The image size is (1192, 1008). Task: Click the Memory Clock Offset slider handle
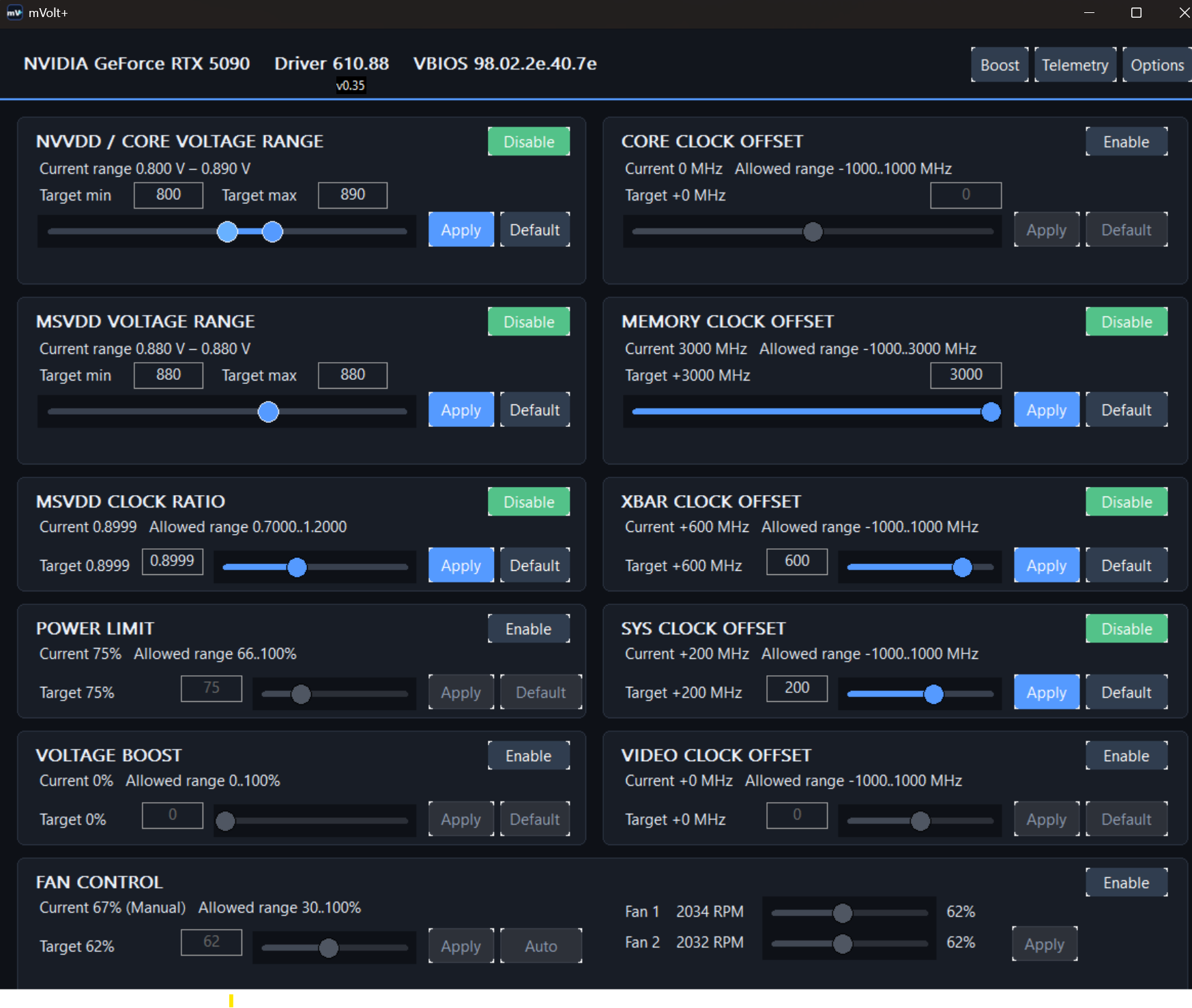(991, 412)
